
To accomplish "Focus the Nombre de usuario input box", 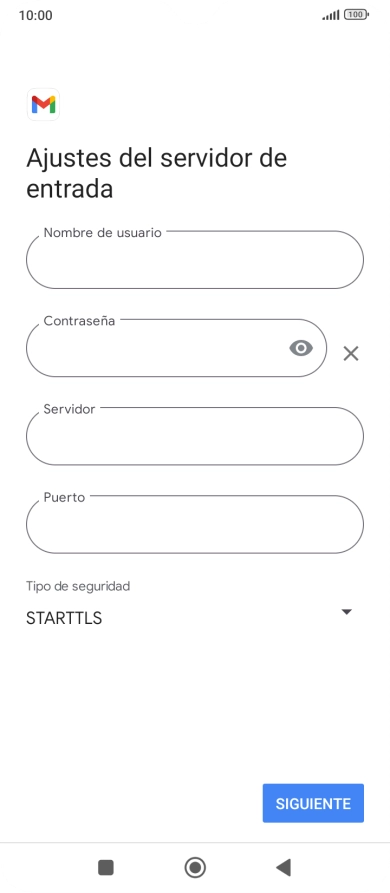I will (x=195, y=260).
